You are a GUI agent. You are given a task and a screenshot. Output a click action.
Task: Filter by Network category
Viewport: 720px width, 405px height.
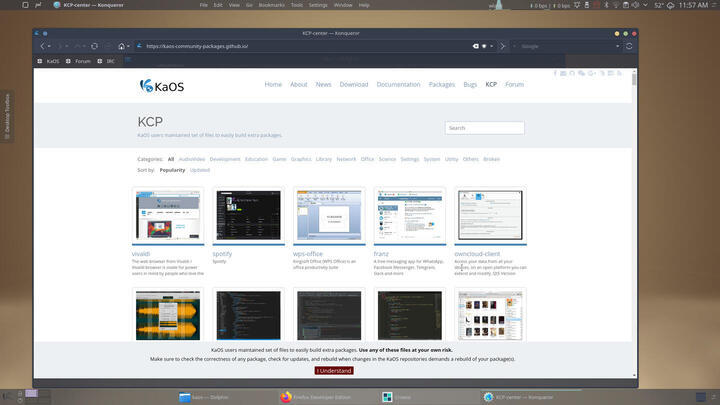point(346,159)
